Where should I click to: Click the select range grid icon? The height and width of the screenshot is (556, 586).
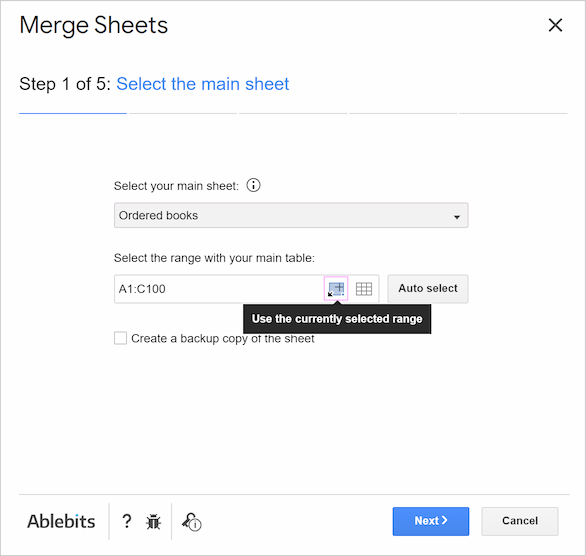(x=364, y=289)
